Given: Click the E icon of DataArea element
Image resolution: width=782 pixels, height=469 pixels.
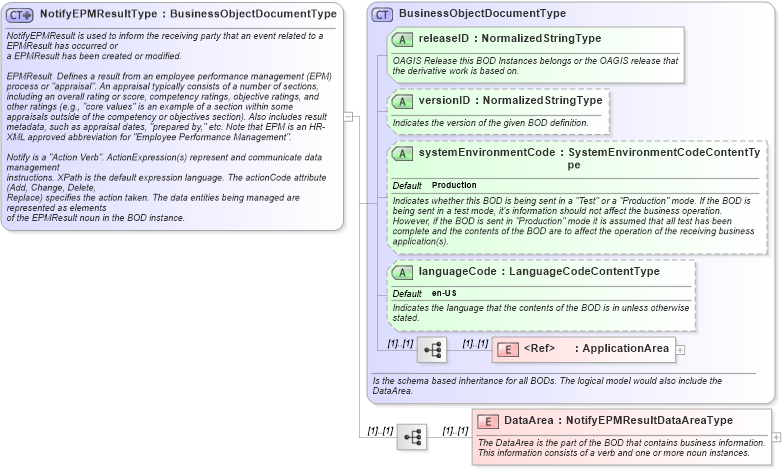Looking at the screenshot, I should (x=488, y=422).
